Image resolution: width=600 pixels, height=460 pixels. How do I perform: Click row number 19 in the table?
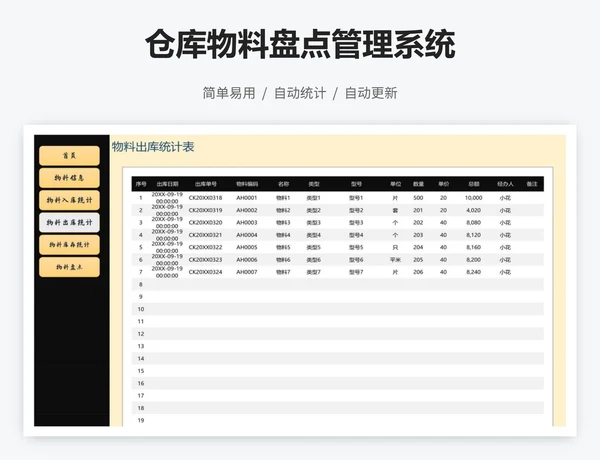(x=141, y=420)
